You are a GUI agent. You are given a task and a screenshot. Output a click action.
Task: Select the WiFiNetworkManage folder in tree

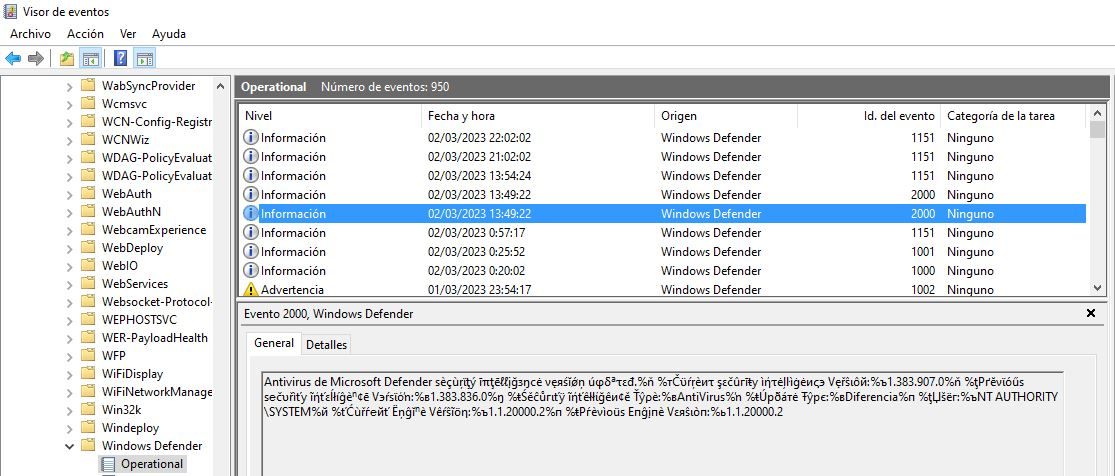(156, 392)
